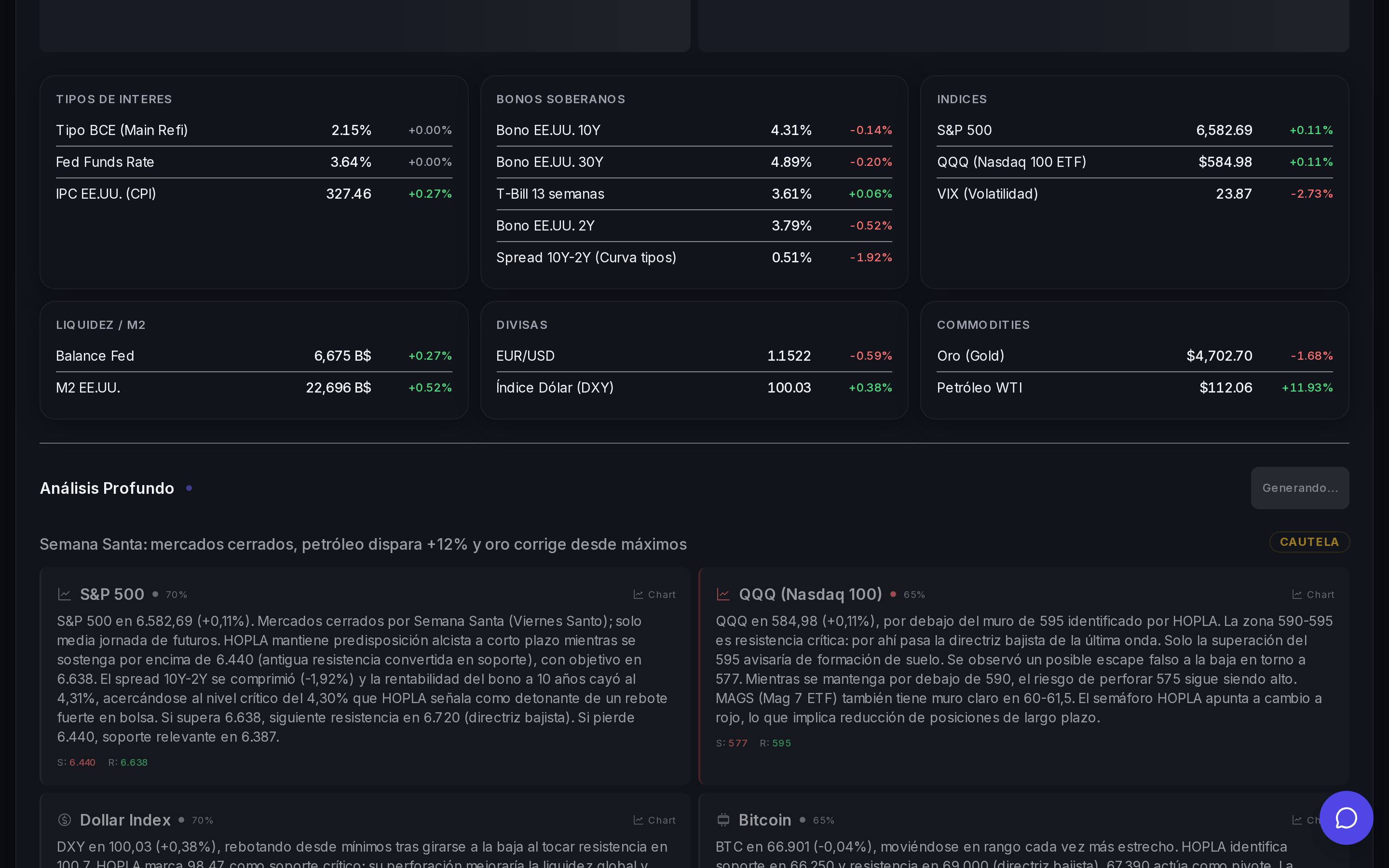Click the Bitcoin card icon
This screenshot has height=868, width=1389.
[723, 820]
